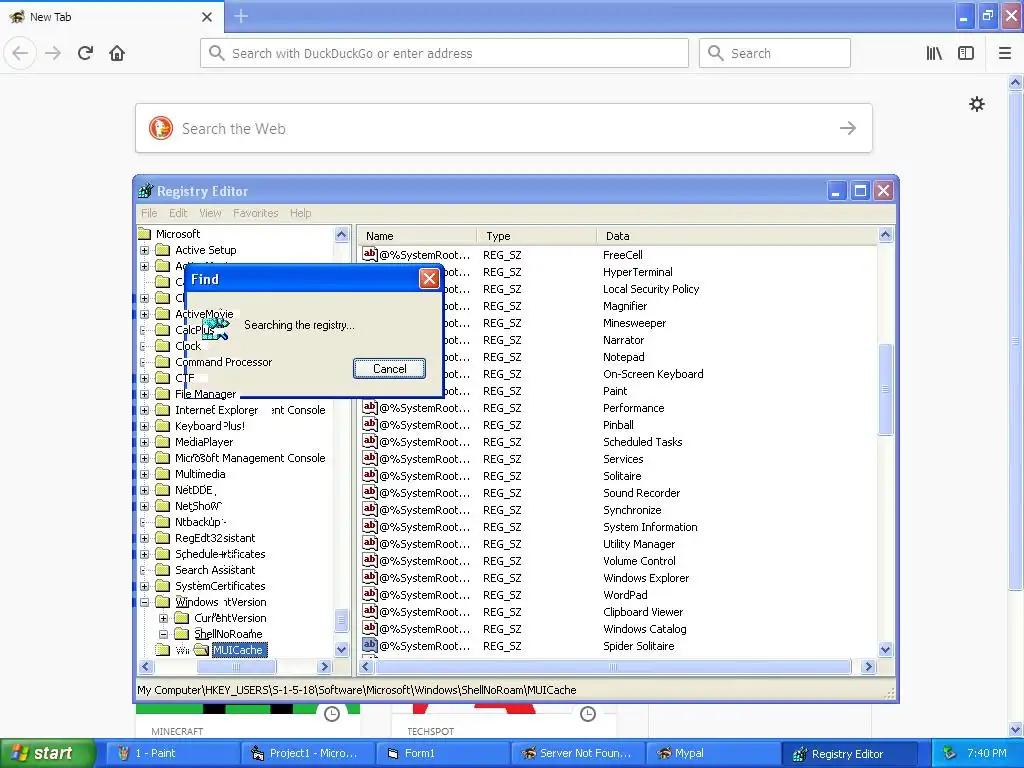Click the string value icon for Spider Solitaire
The image size is (1024, 768).
point(370,645)
